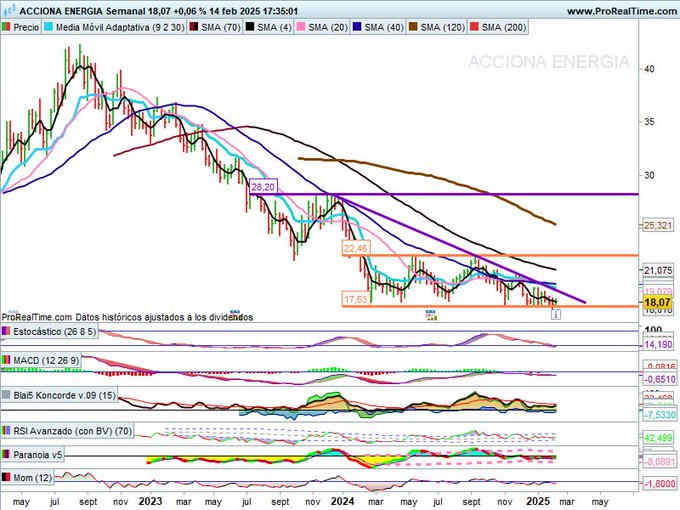This screenshot has height=510, width=680.
Task: Click the 35 tick on price axis
Action: pos(649,122)
